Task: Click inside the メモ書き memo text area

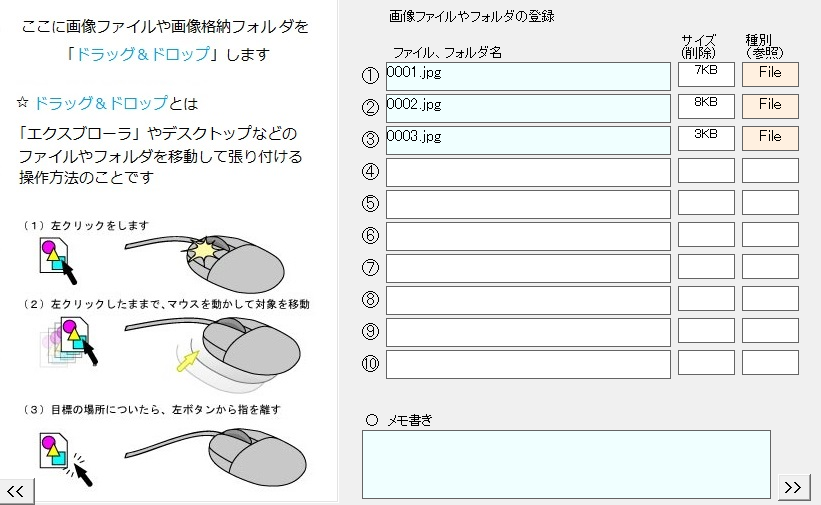Action: (x=566, y=464)
